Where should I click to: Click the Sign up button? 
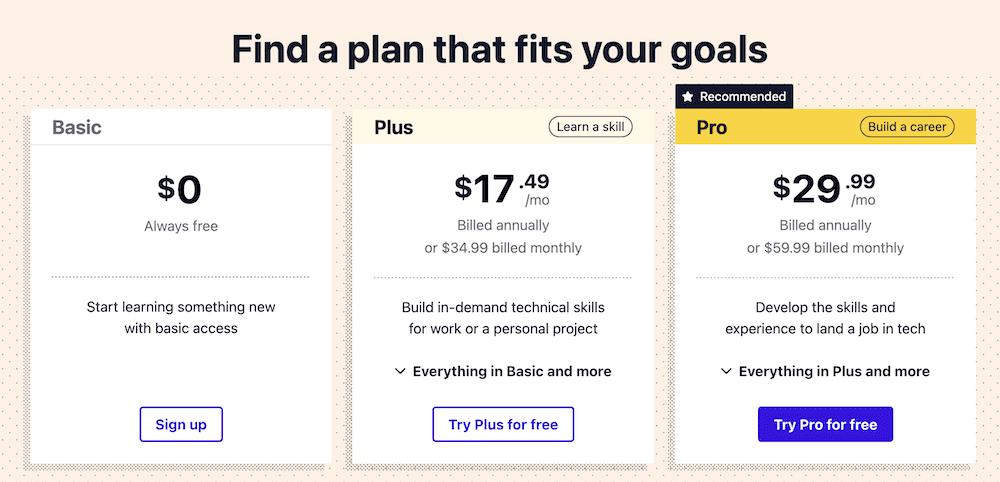pos(181,425)
